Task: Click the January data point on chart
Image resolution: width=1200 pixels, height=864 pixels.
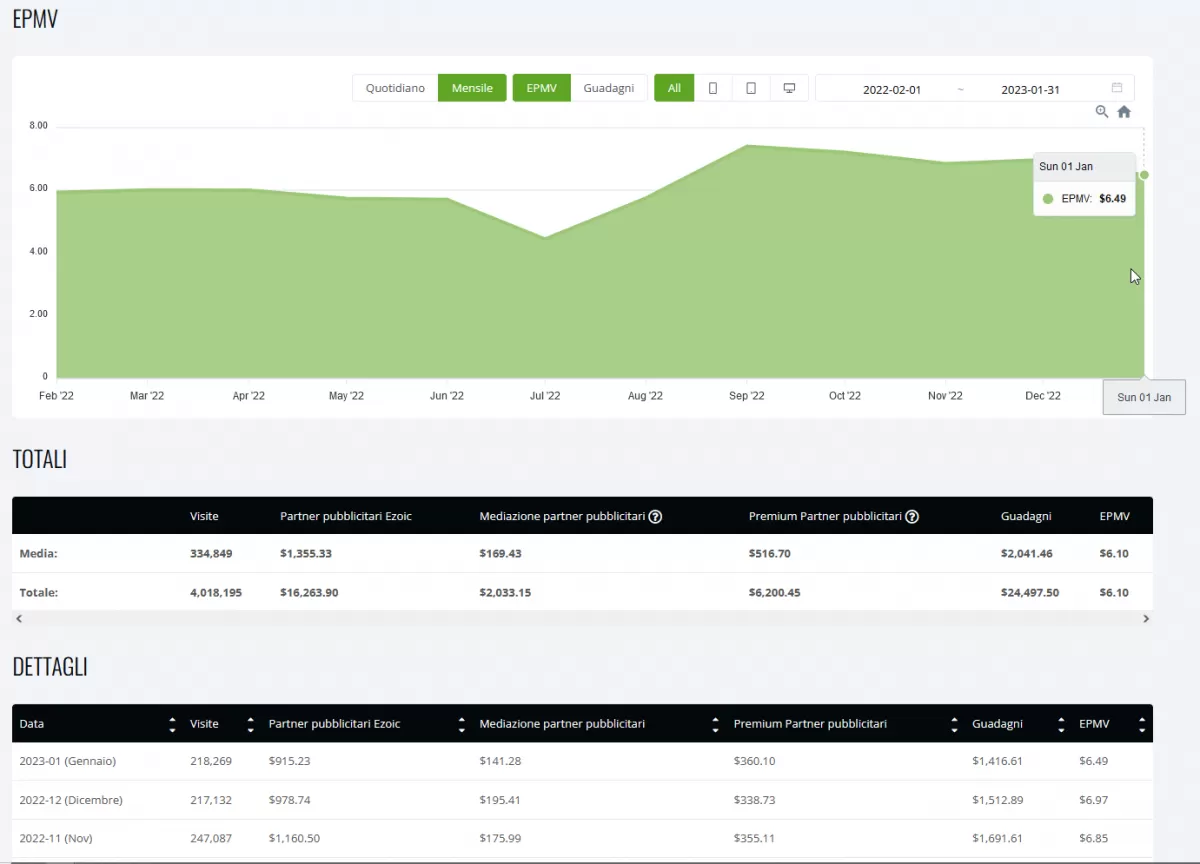Action: [x=1144, y=175]
